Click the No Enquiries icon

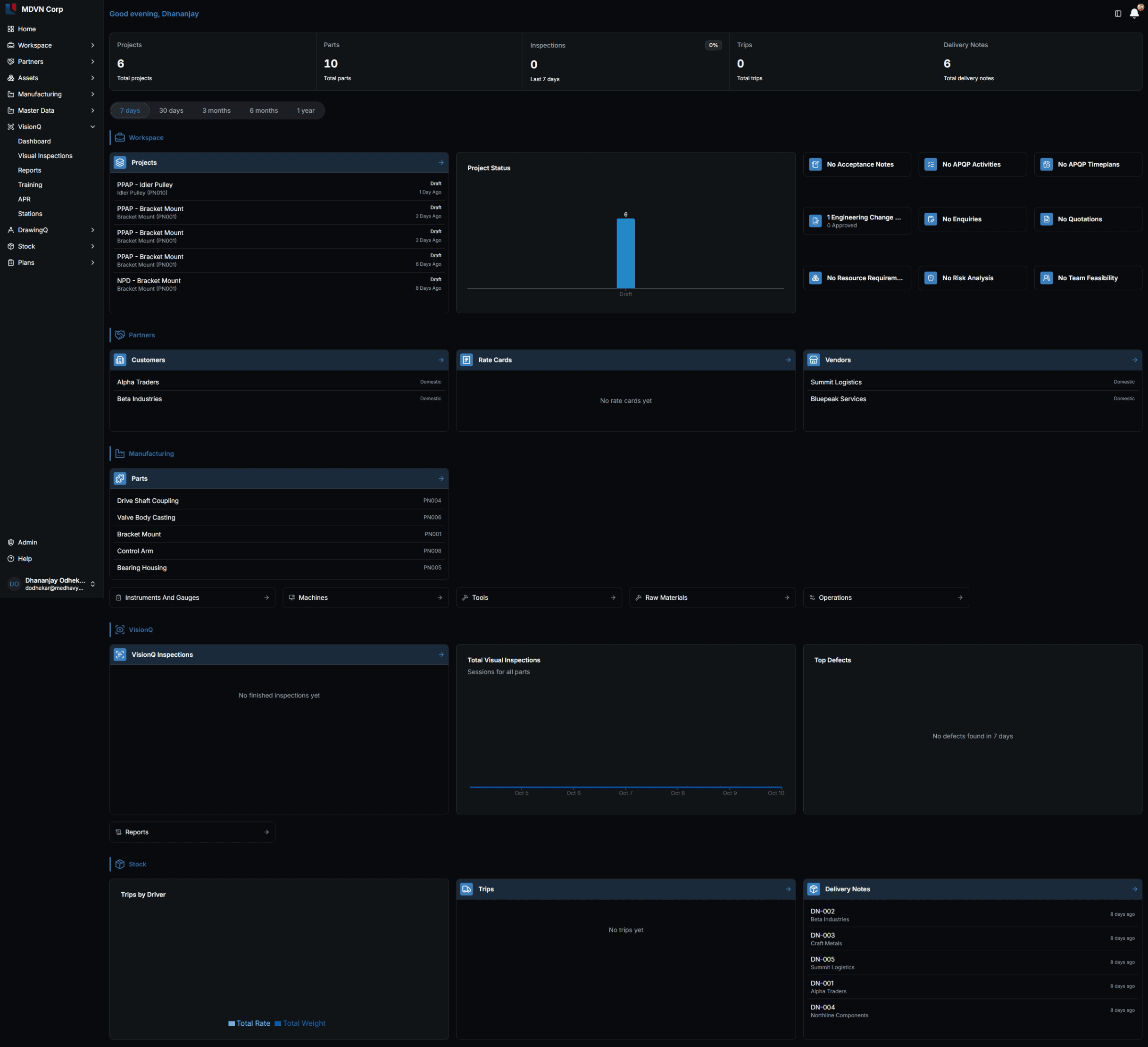point(931,219)
